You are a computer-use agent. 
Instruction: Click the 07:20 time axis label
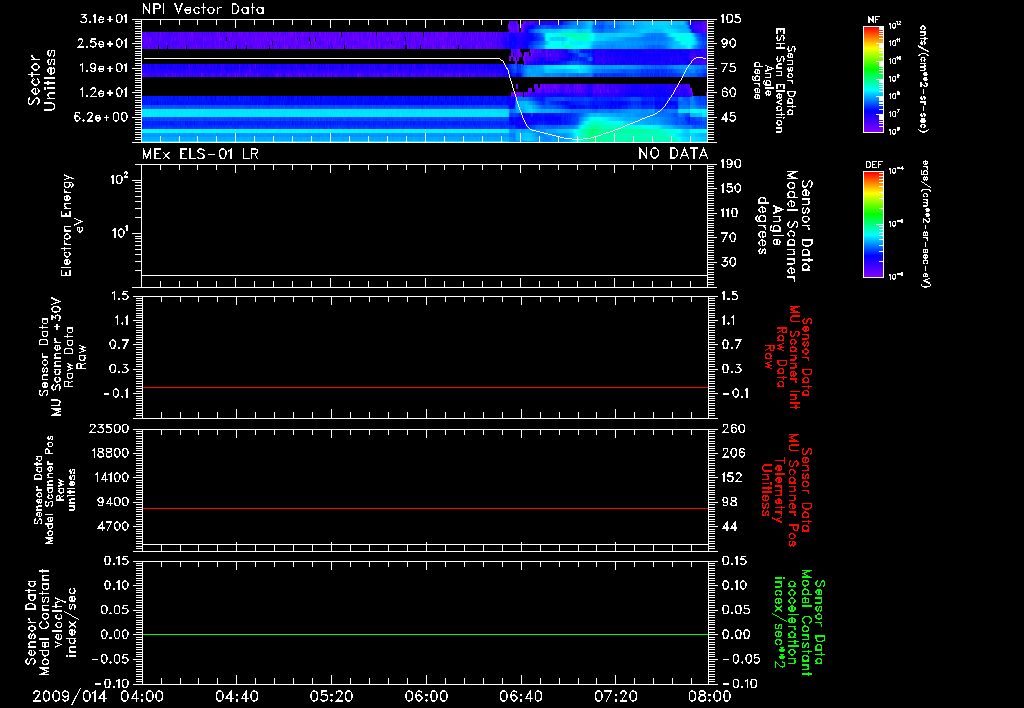pyautogui.click(x=614, y=696)
